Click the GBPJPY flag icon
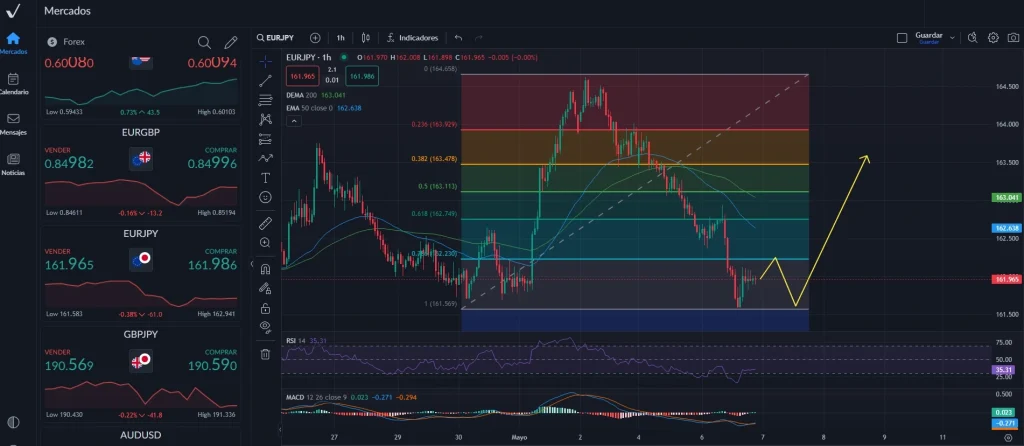The width and height of the screenshot is (1024, 446). 141,360
